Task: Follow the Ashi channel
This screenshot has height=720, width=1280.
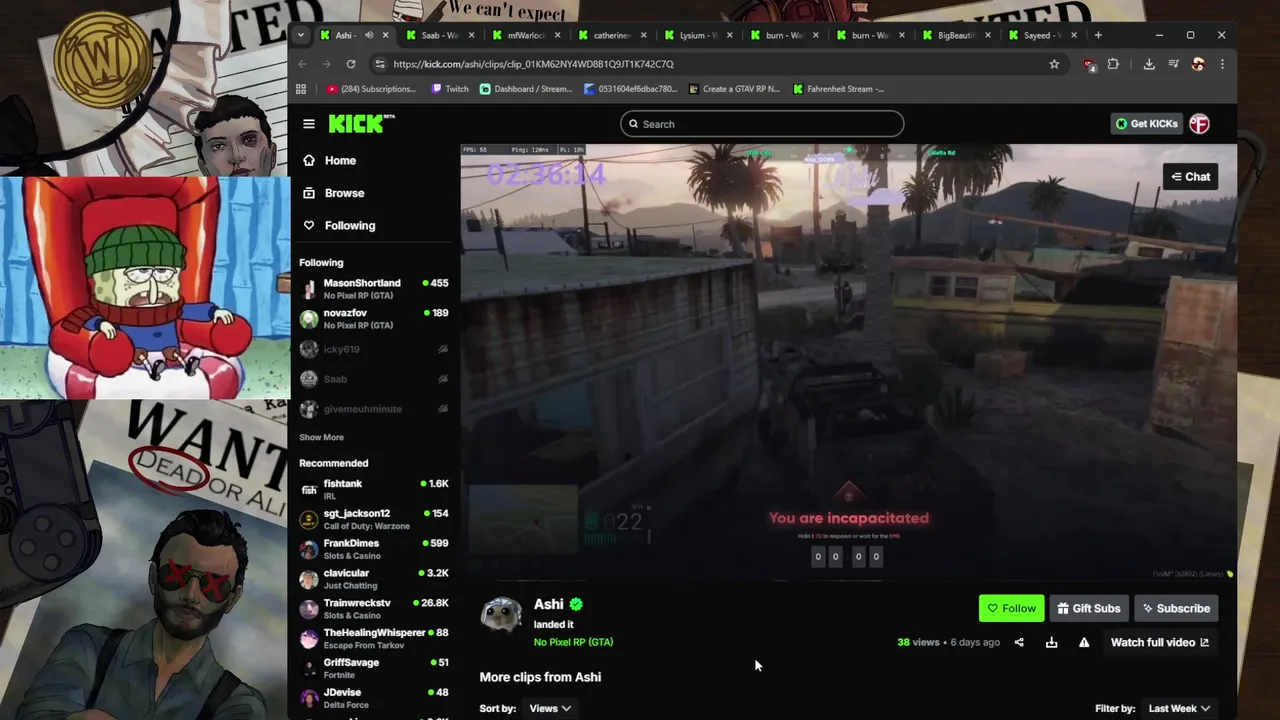Action: [1011, 608]
